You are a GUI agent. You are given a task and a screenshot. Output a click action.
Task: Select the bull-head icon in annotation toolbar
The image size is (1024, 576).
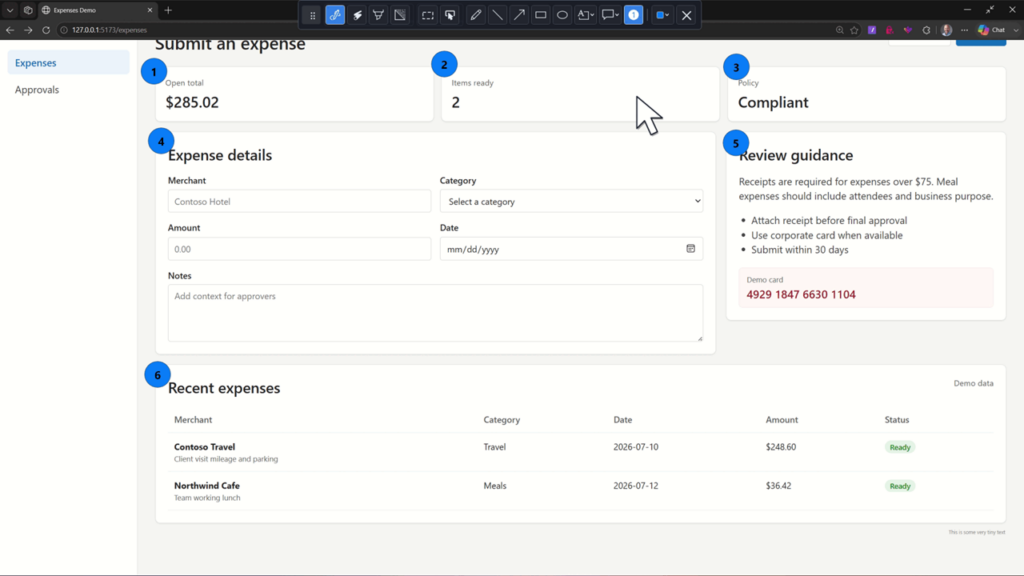[379, 15]
